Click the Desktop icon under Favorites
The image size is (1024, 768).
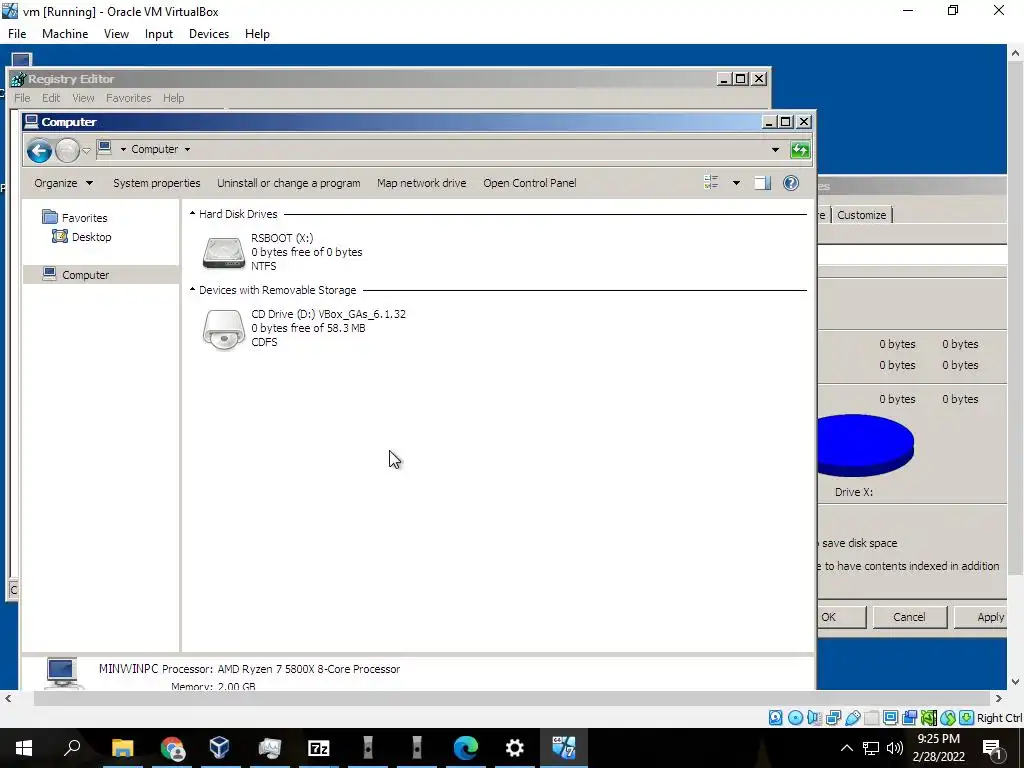pyautogui.click(x=60, y=236)
